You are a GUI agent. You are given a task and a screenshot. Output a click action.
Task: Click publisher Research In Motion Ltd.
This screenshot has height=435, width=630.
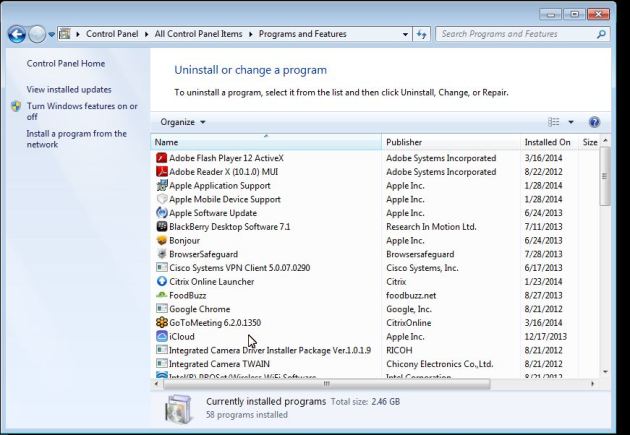(x=431, y=227)
